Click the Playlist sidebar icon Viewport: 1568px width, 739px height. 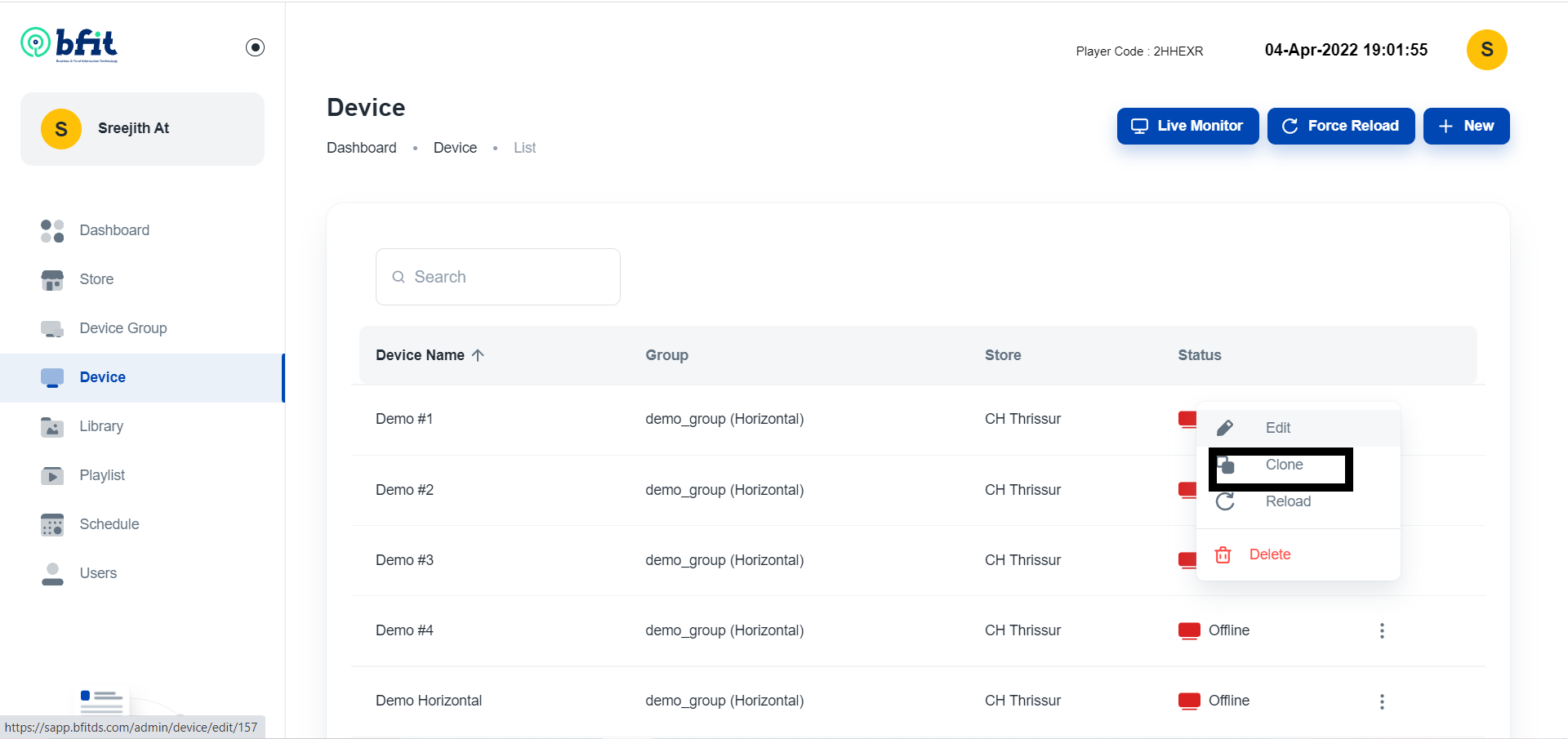coord(52,476)
